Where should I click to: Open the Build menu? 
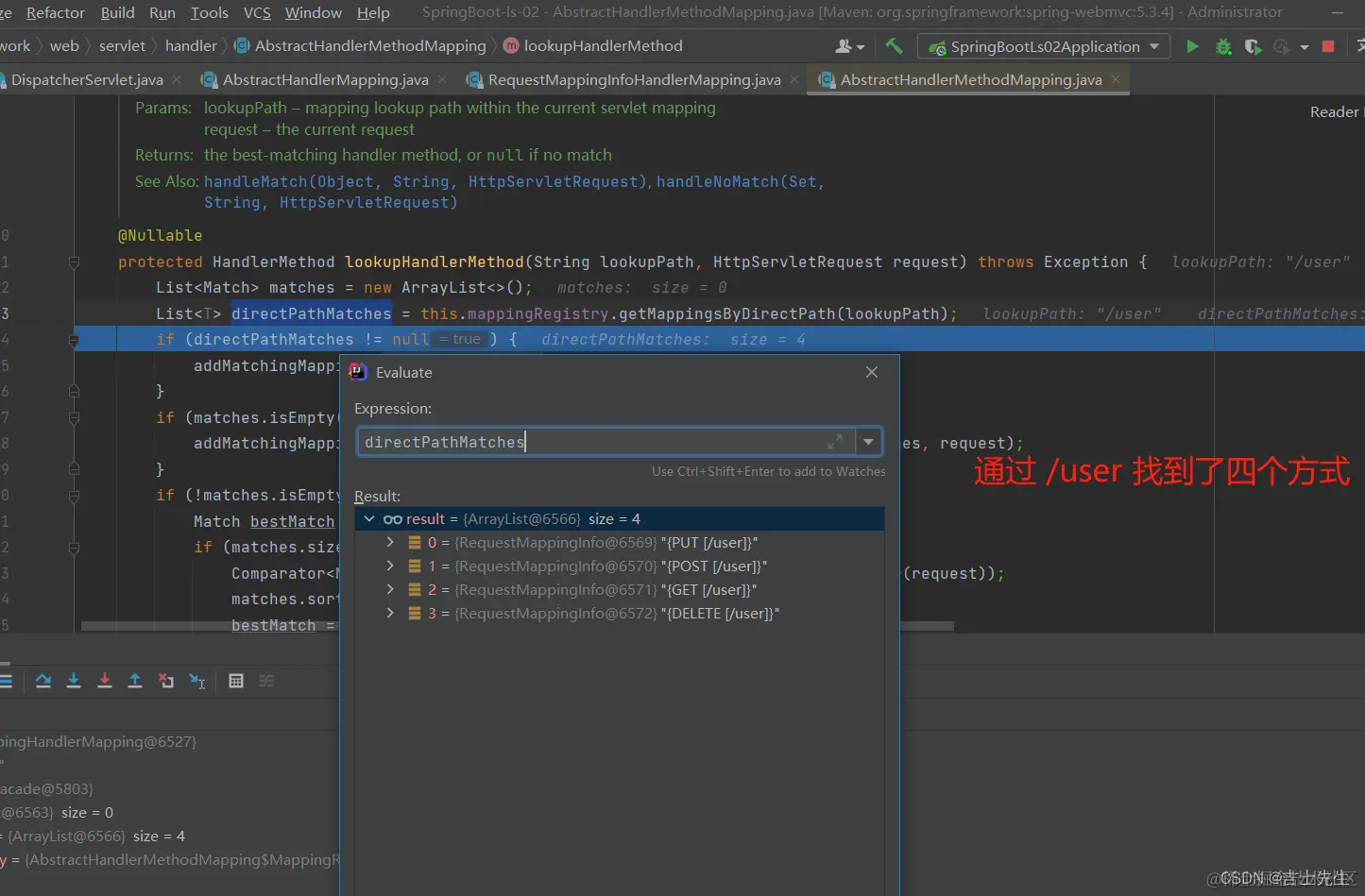[118, 12]
